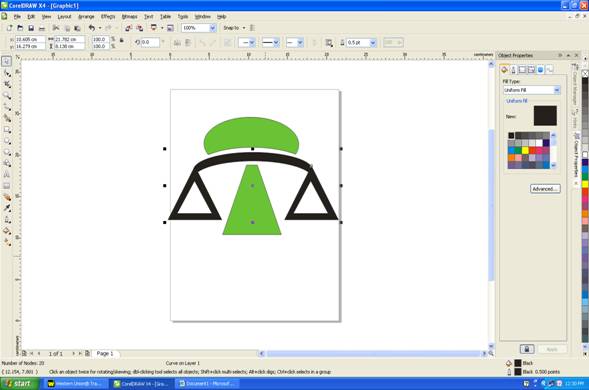Open the outline width dropdown
The width and height of the screenshot is (589, 390).
tap(373, 43)
